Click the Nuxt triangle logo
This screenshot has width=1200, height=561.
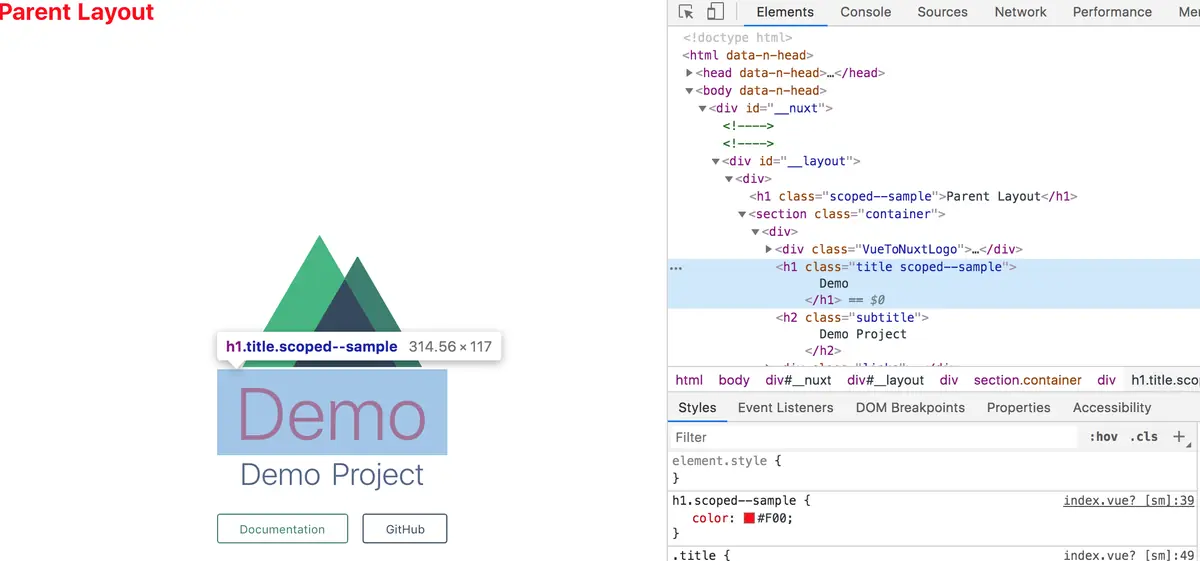click(332, 302)
